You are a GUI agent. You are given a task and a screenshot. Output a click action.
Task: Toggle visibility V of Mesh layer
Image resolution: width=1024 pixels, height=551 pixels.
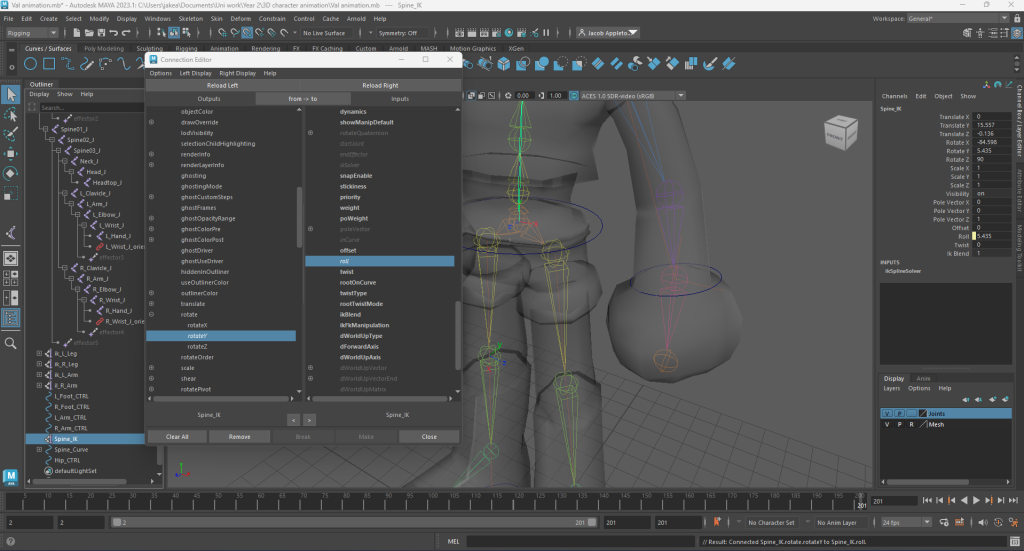coord(886,424)
